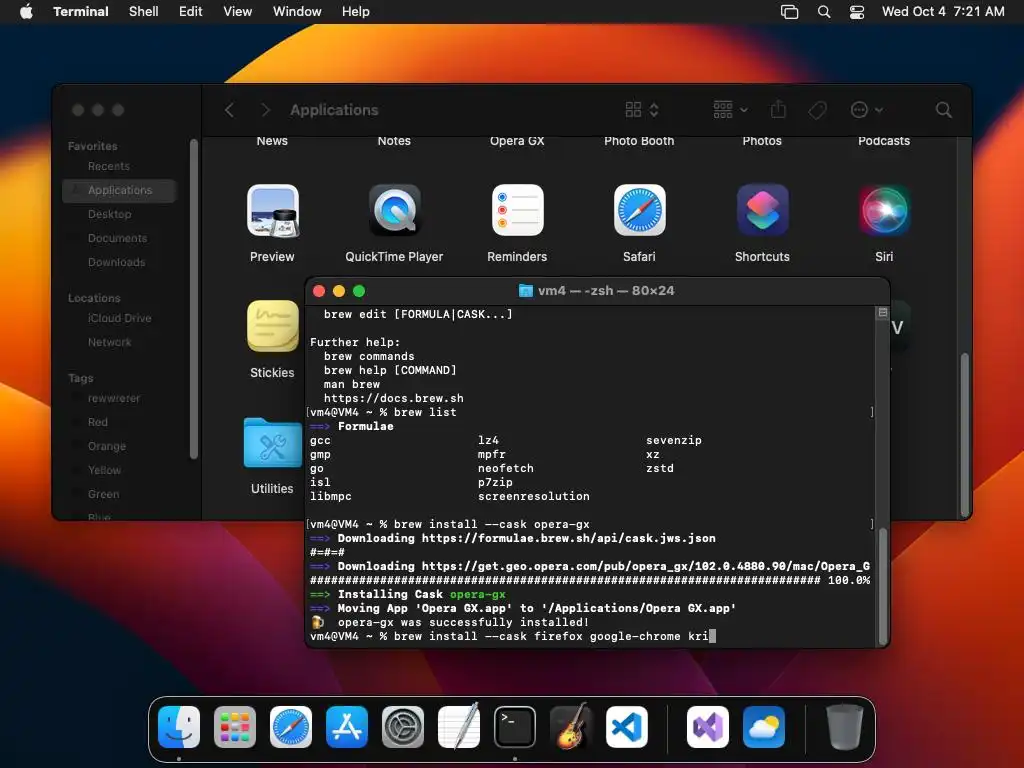
Task: Click the Finder search magnifier icon
Action: coord(944,110)
